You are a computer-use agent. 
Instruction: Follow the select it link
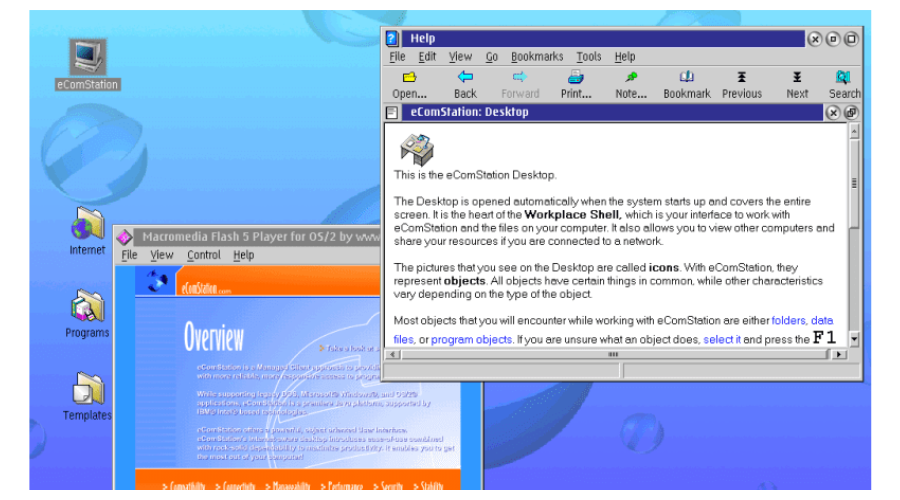722,340
